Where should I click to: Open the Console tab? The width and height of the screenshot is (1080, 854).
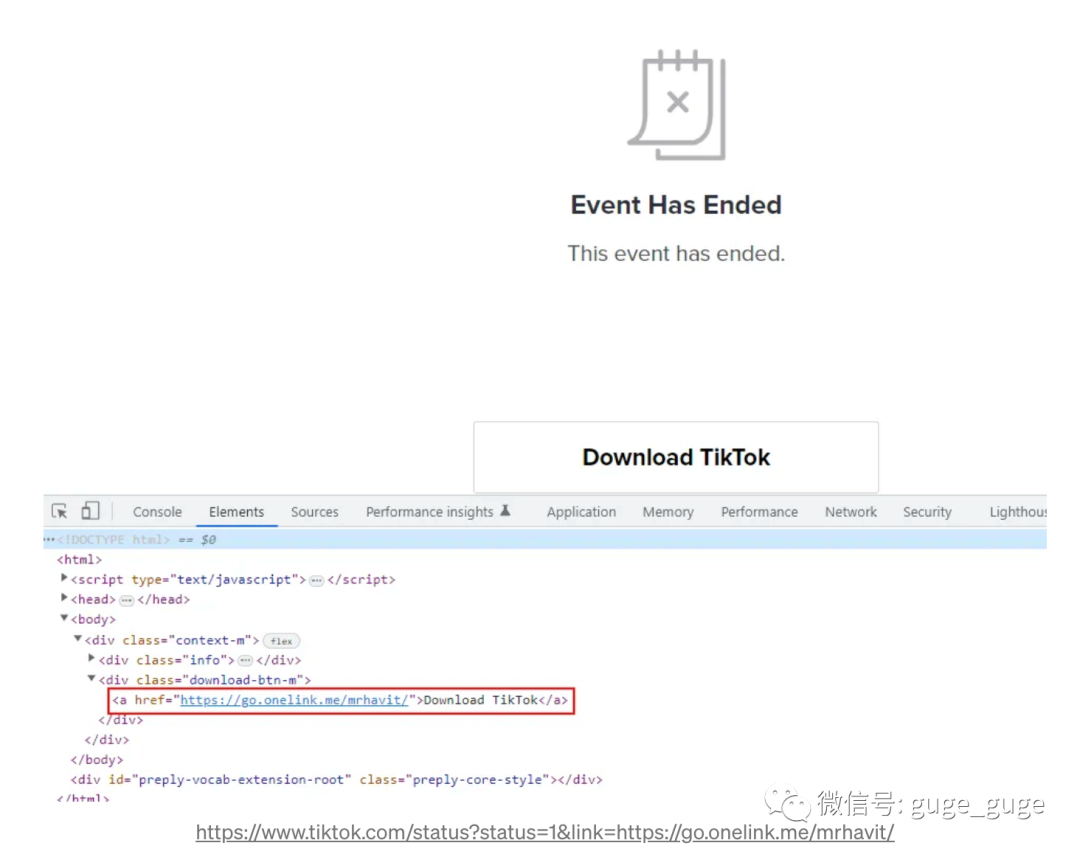157,512
